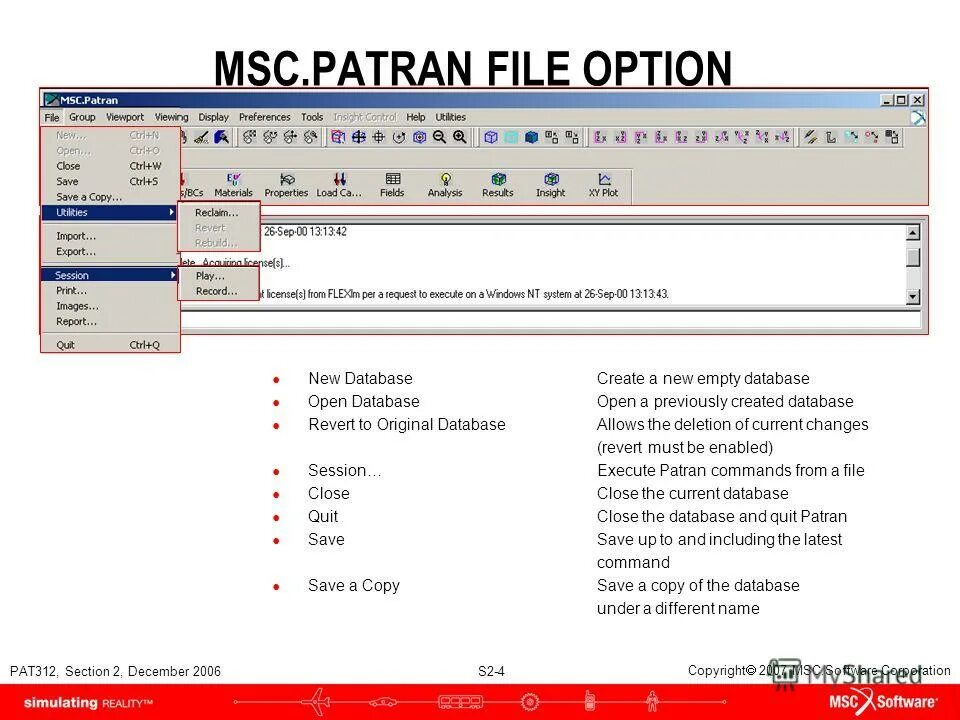Select the Smooth Shaded solid cube icon
This screenshot has height=720, width=960.
tap(531, 137)
